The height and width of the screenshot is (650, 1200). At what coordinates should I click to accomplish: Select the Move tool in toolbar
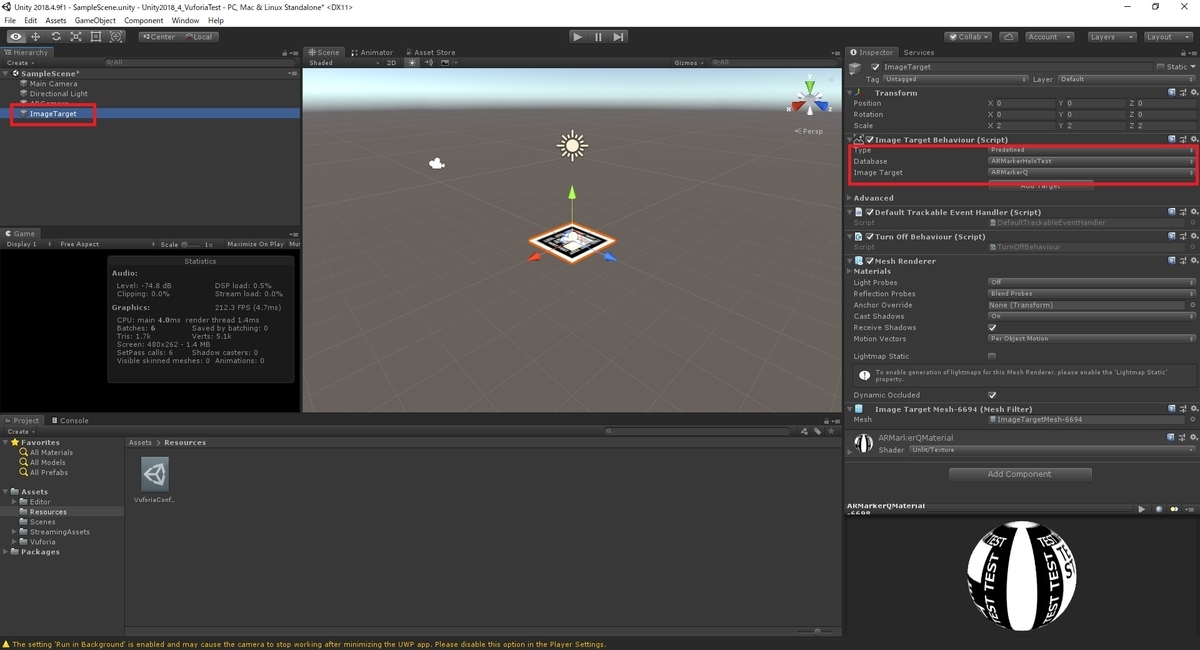point(35,37)
